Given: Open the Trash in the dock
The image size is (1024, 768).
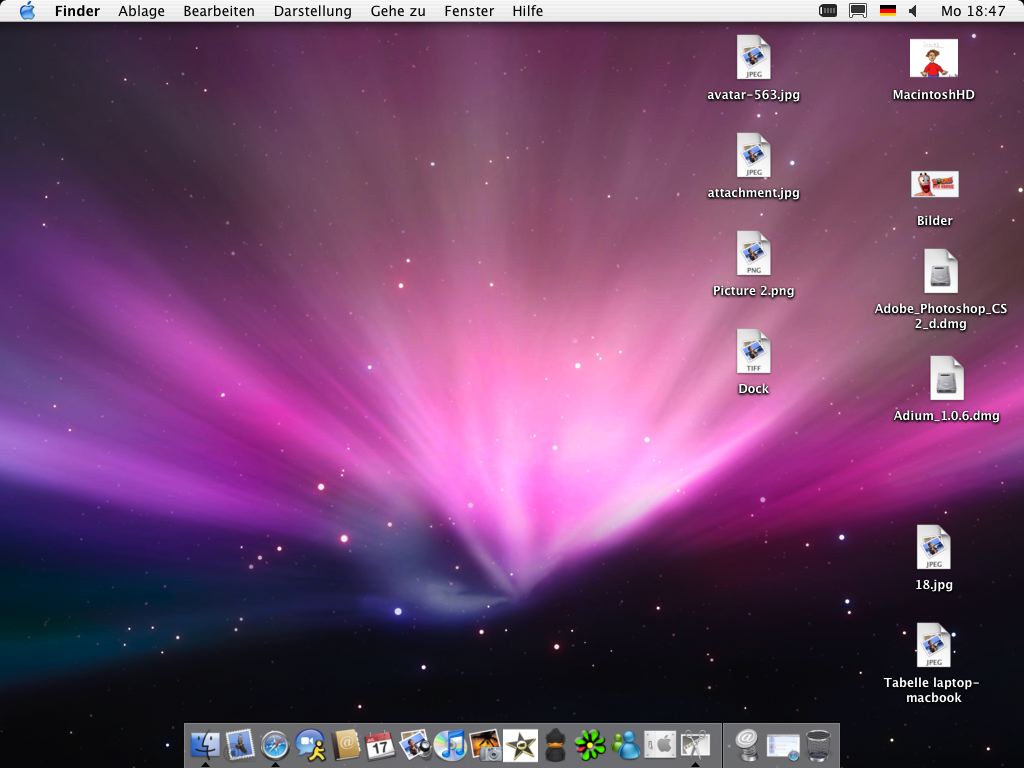Looking at the screenshot, I should tap(818, 744).
